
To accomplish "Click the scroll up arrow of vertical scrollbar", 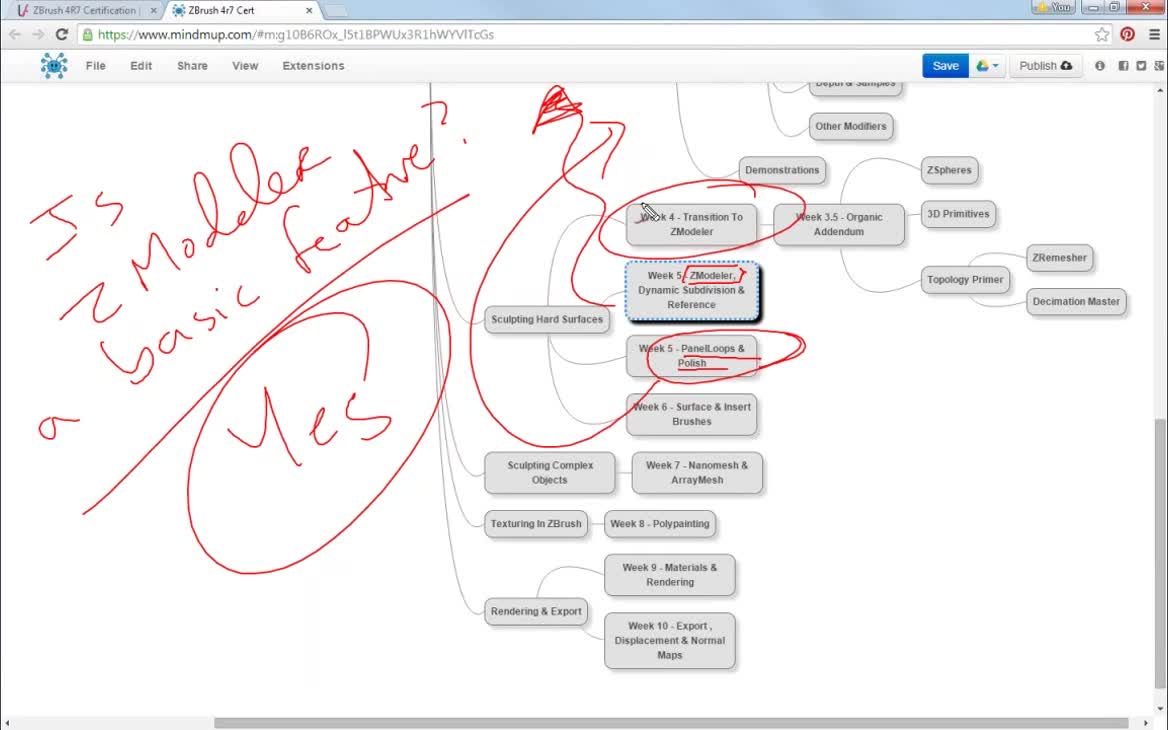I will coord(1160,89).
